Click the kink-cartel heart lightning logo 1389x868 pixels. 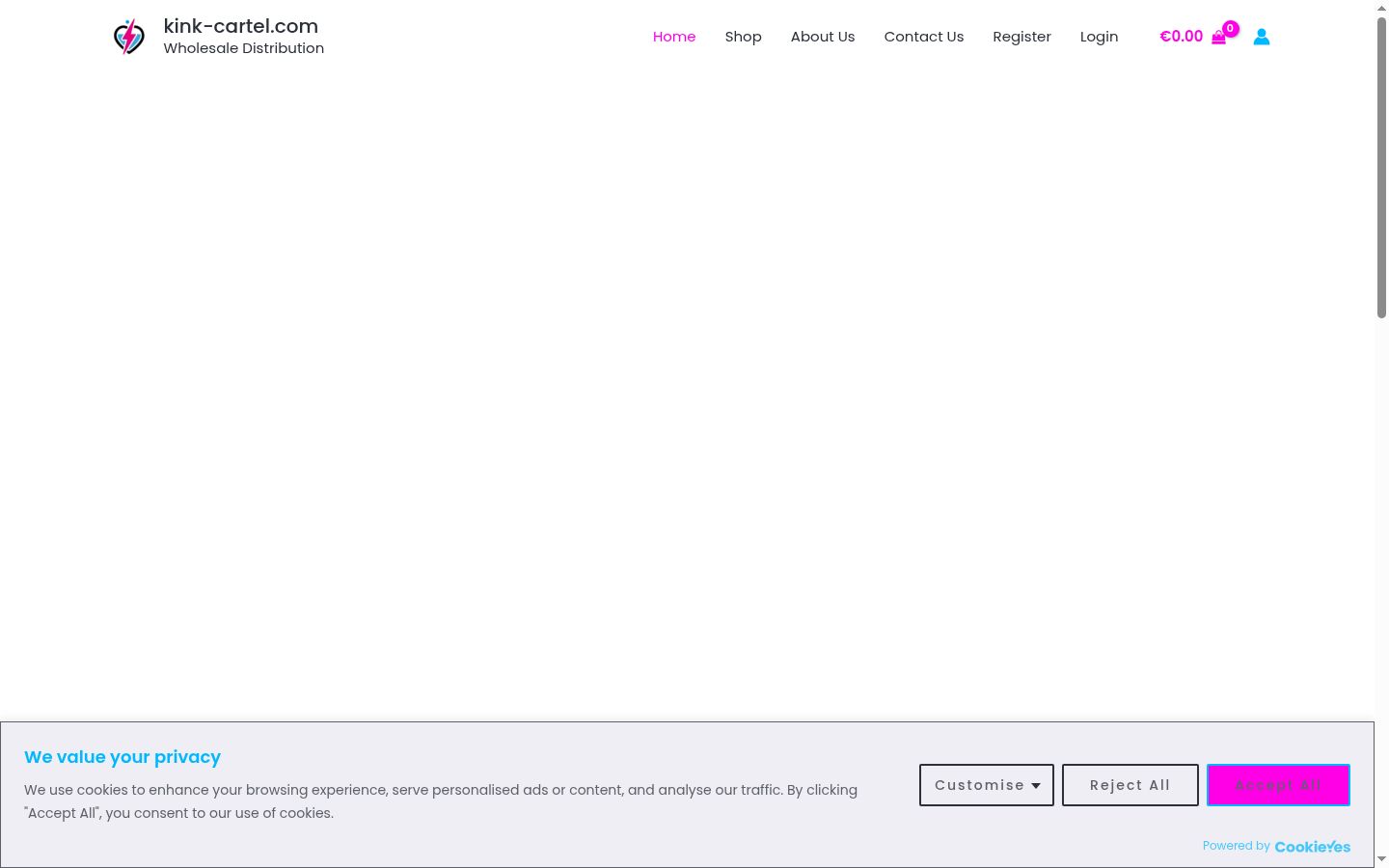[x=128, y=37]
